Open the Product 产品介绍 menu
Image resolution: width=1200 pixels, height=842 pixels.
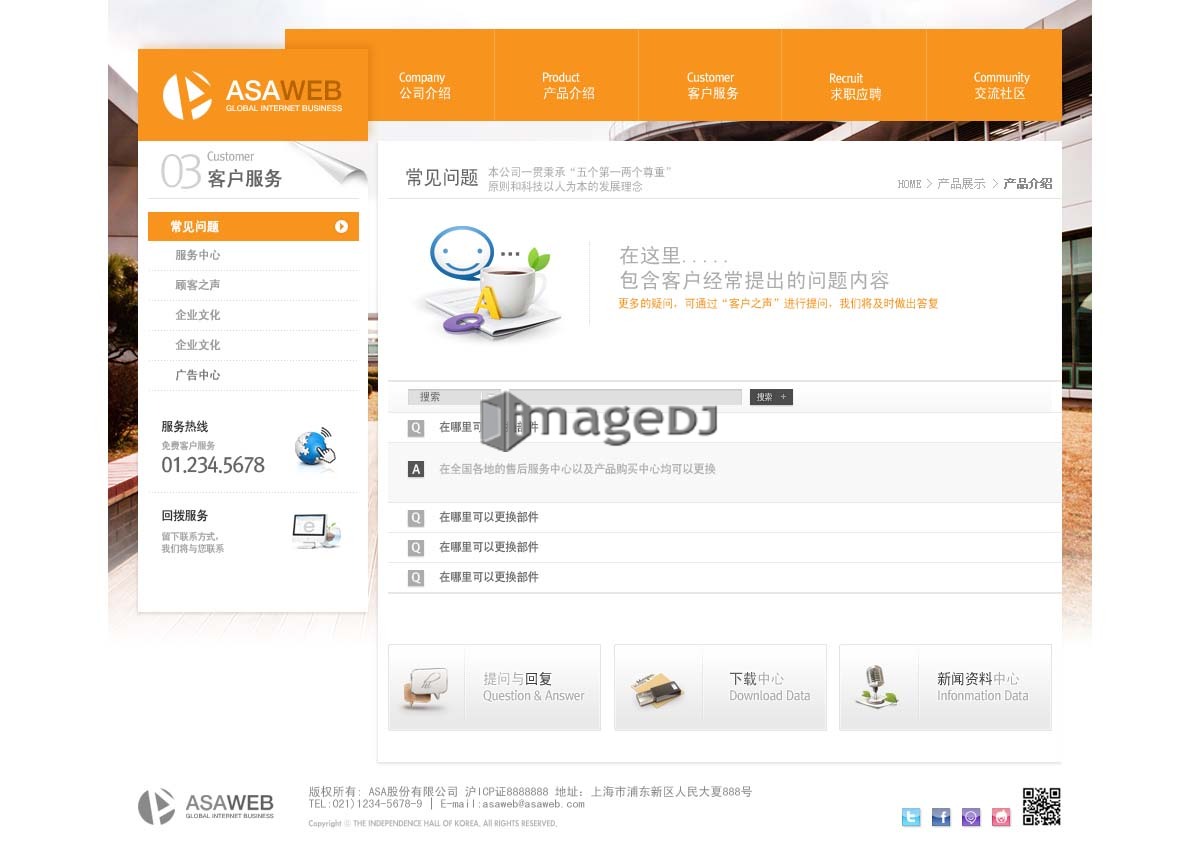[x=567, y=85]
